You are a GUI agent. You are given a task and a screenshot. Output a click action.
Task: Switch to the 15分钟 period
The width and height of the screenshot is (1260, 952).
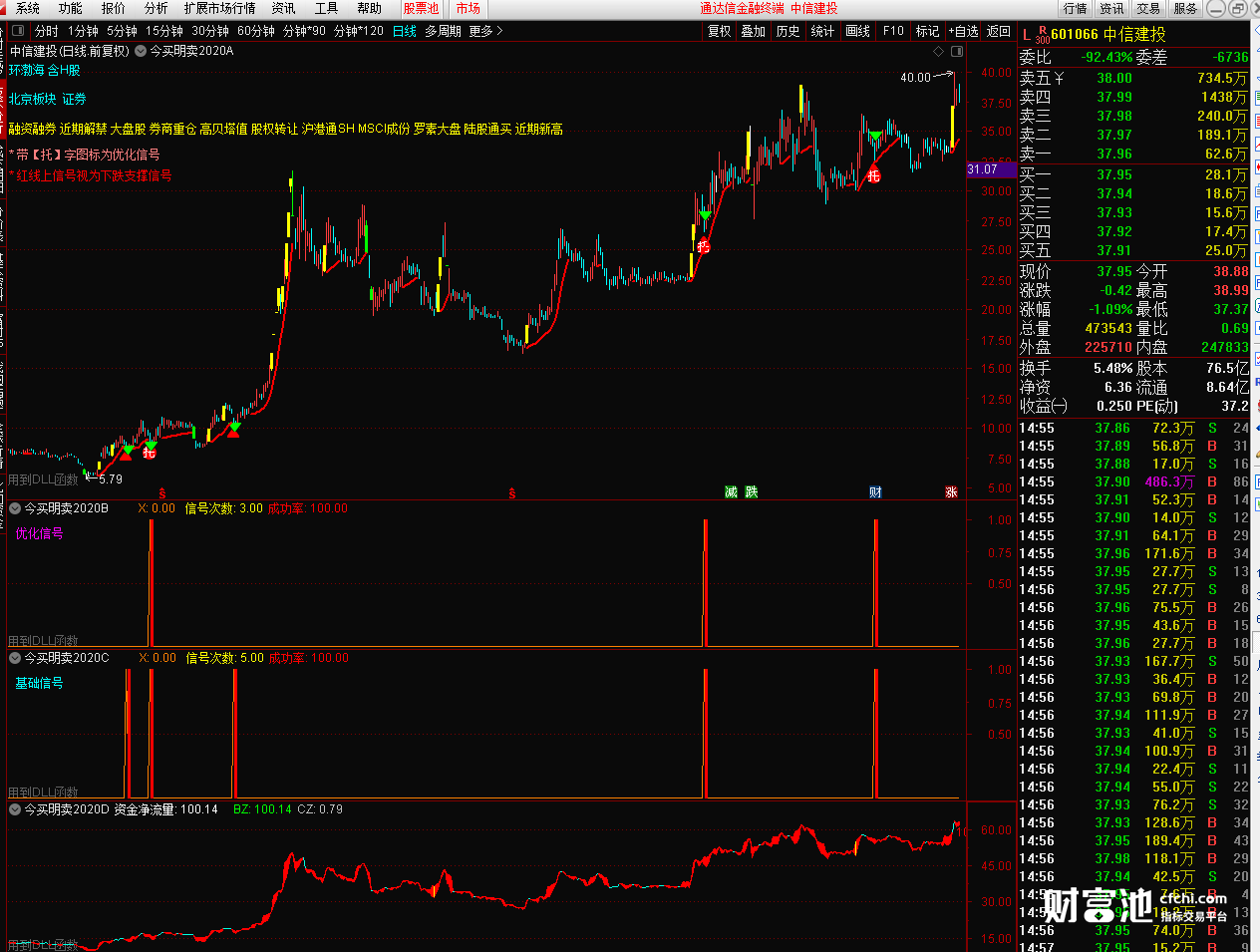[x=165, y=31]
